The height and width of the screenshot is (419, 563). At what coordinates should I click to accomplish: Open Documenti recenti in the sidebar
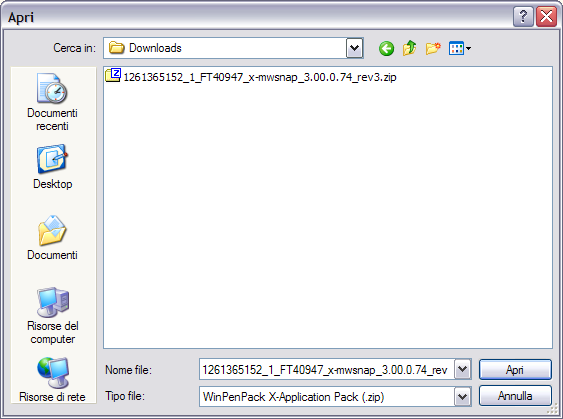tap(52, 102)
